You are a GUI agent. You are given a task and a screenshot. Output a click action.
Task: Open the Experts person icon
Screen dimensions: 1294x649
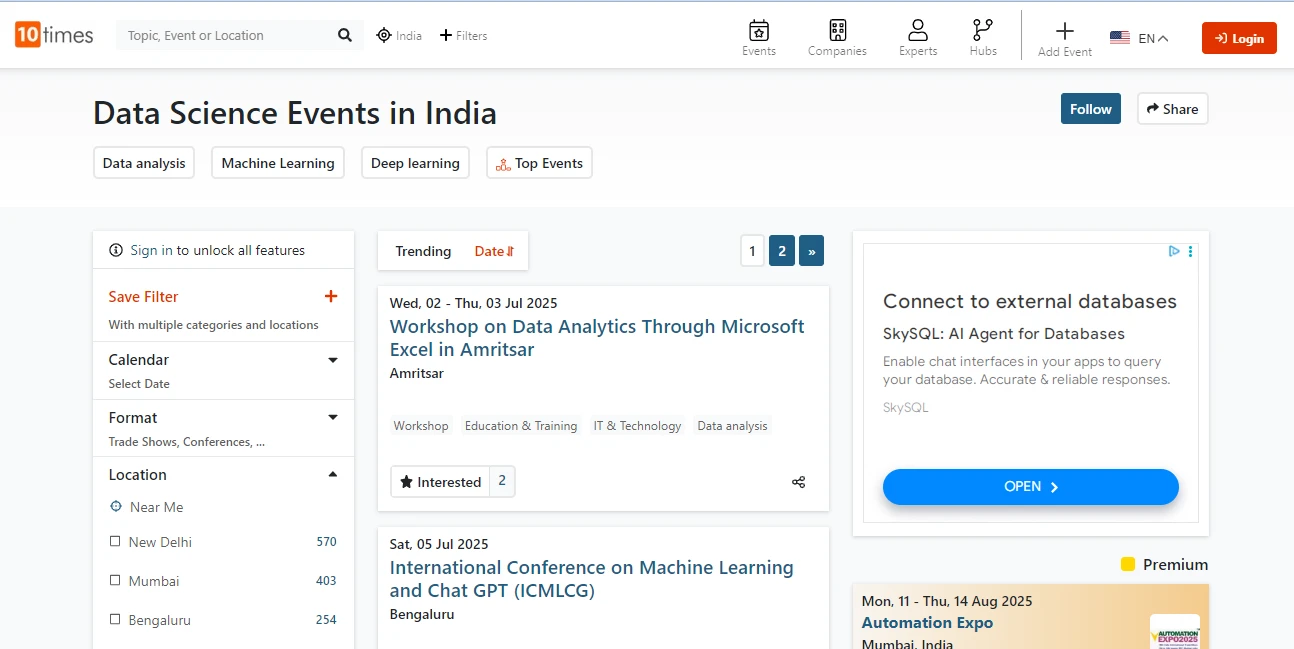(918, 30)
